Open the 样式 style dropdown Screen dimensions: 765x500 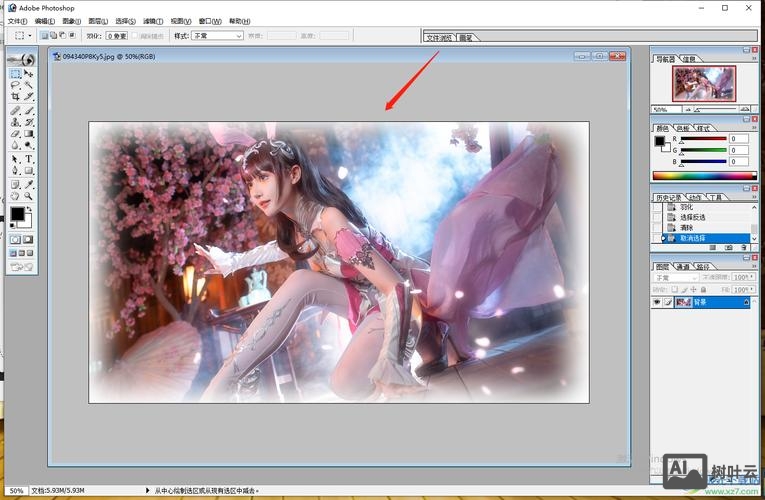pyautogui.click(x=218, y=36)
